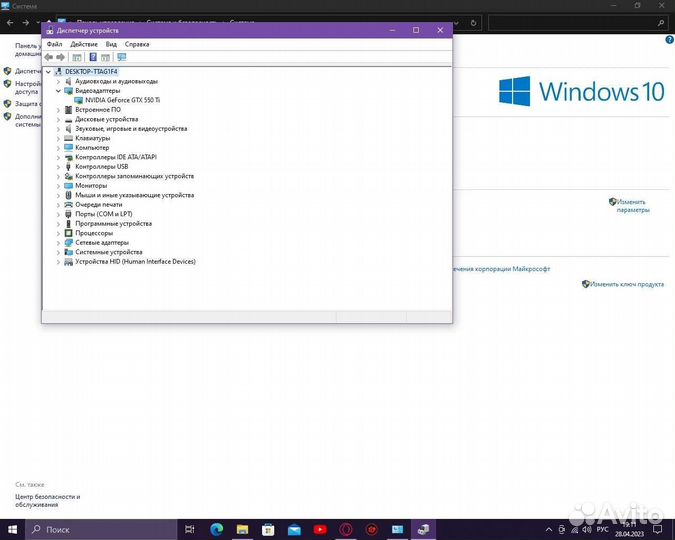The image size is (675, 540).
Task: Expand Дисковые устройства category
Action: (x=58, y=119)
